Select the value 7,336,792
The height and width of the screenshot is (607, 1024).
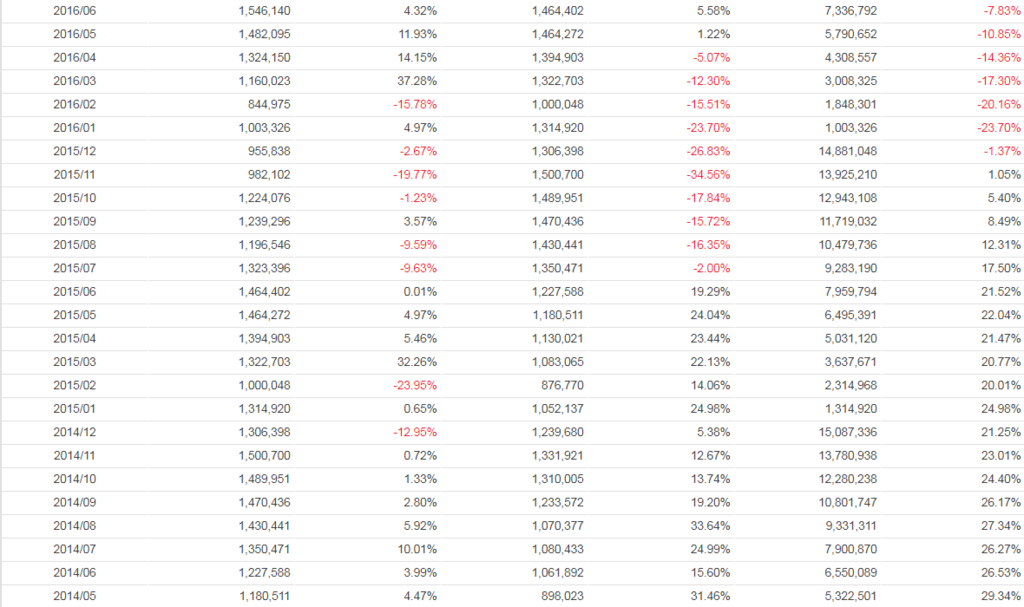tap(849, 11)
